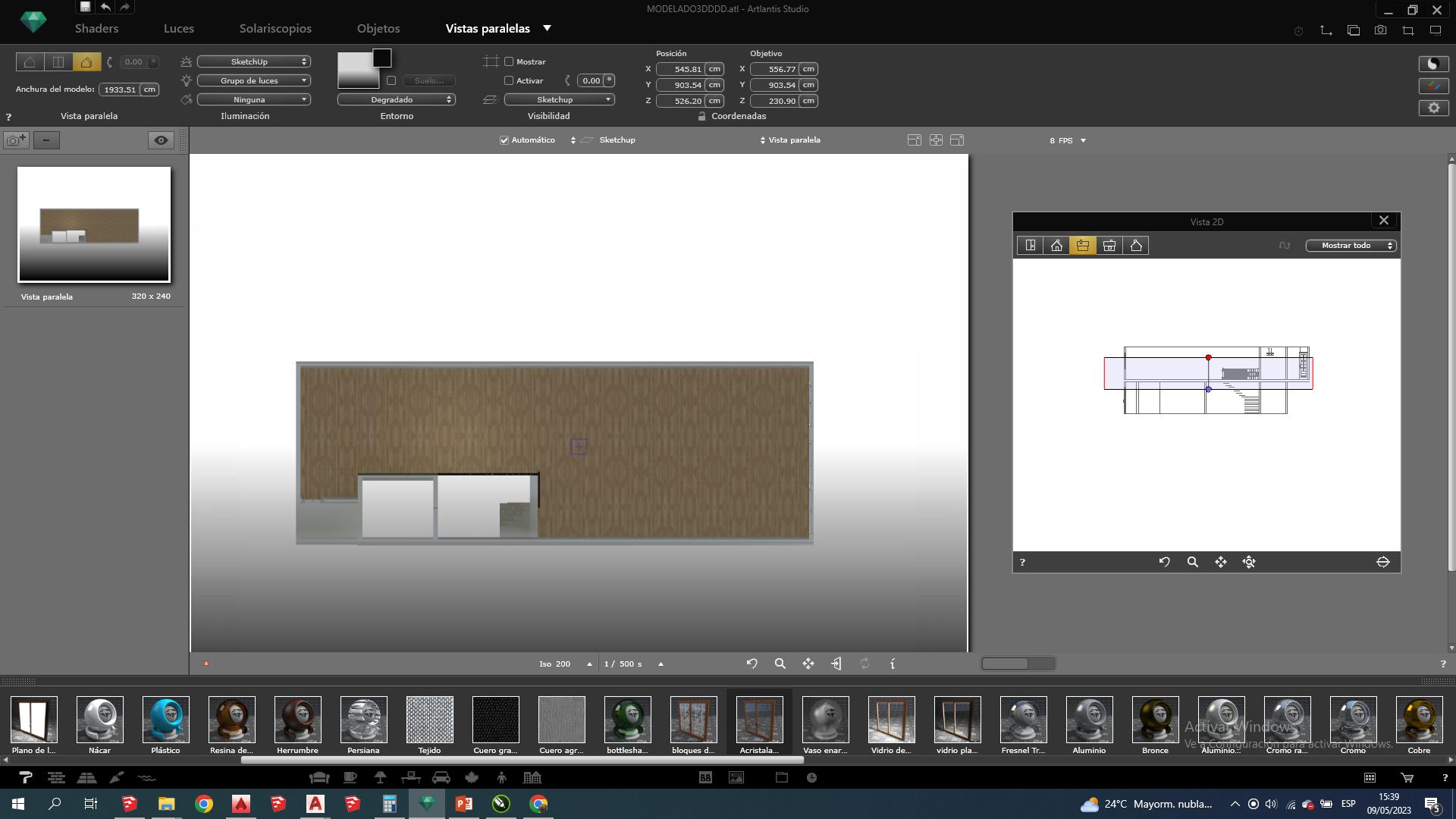Expand the Degradado environment dropdown
Viewport: 1456px width, 819px height.
tap(396, 99)
